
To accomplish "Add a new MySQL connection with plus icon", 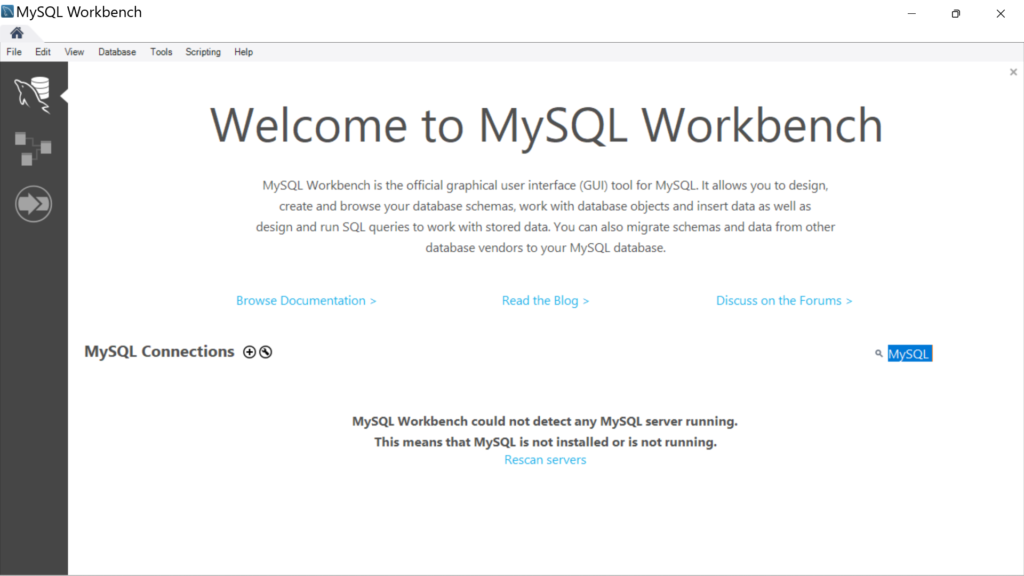I will point(249,352).
